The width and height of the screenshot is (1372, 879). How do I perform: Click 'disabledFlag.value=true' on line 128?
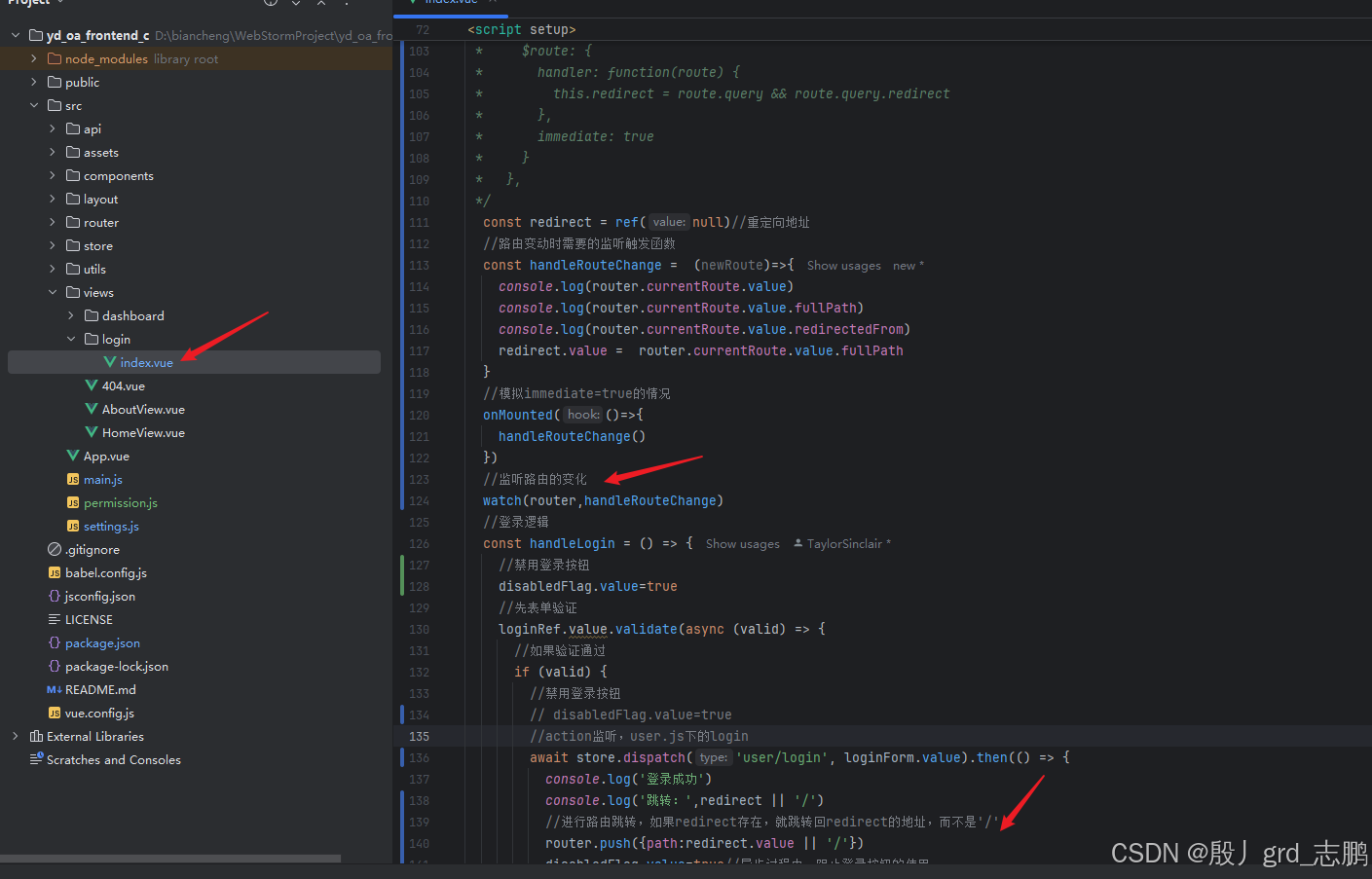coord(588,587)
